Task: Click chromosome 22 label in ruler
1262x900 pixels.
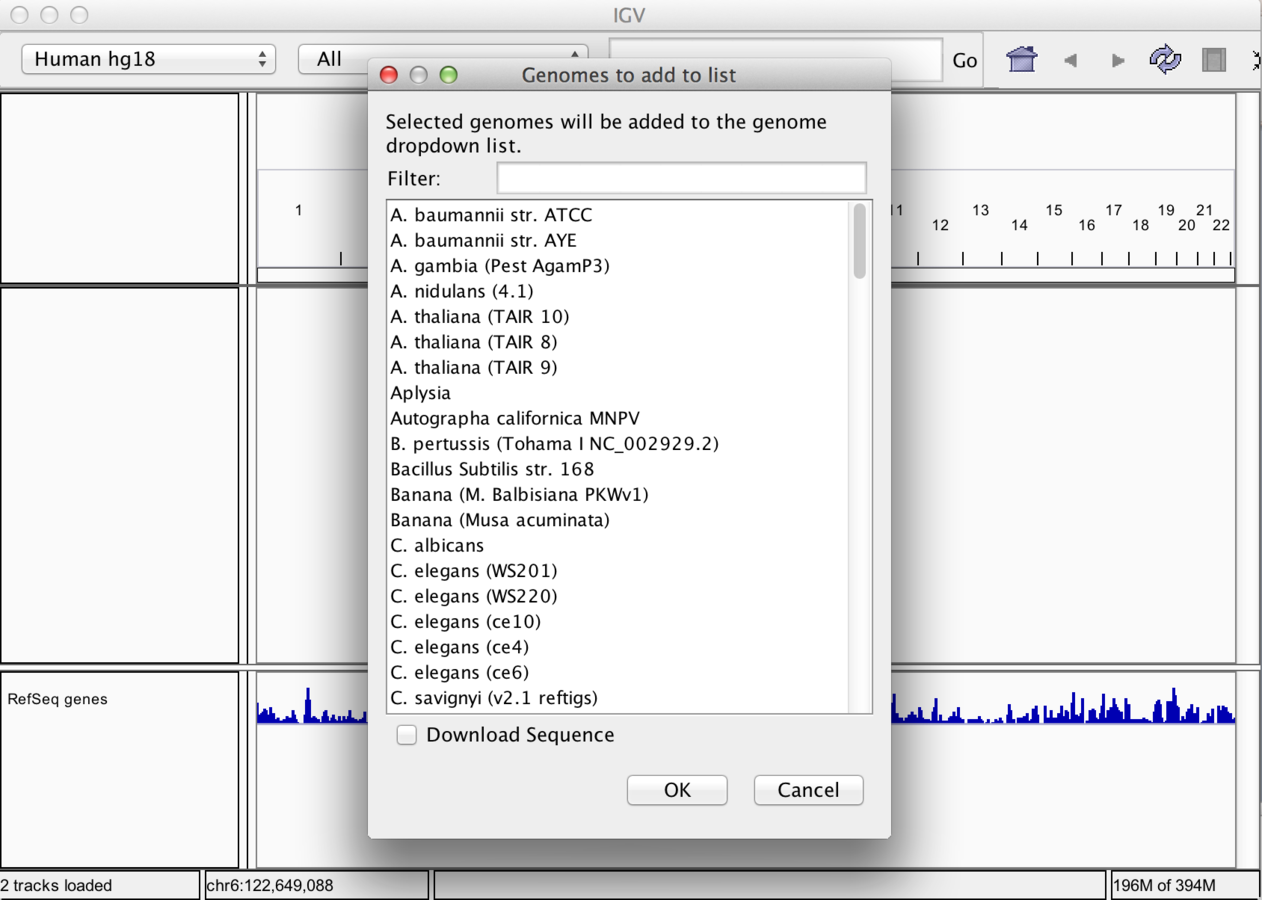Action: click(1221, 225)
